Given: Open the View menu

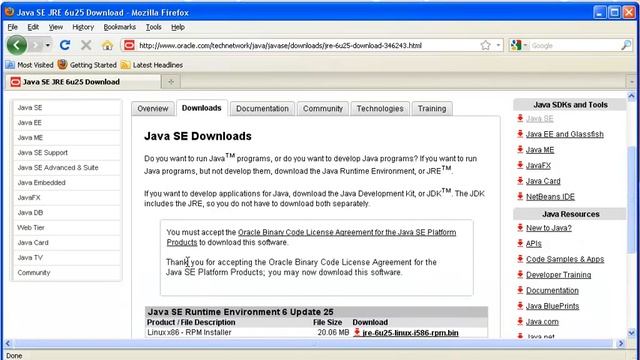Looking at the screenshot, I should [x=56, y=27].
